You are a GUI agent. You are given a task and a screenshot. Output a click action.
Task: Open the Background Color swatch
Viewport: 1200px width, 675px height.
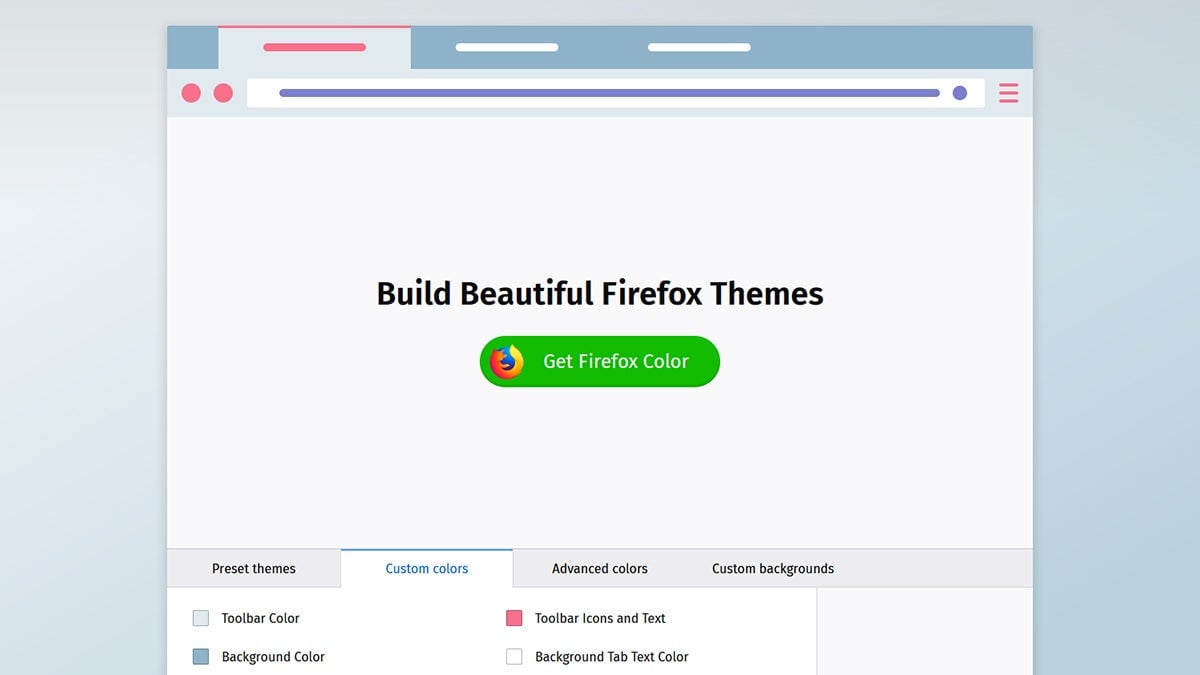pyautogui.click(x=200, y=657)
